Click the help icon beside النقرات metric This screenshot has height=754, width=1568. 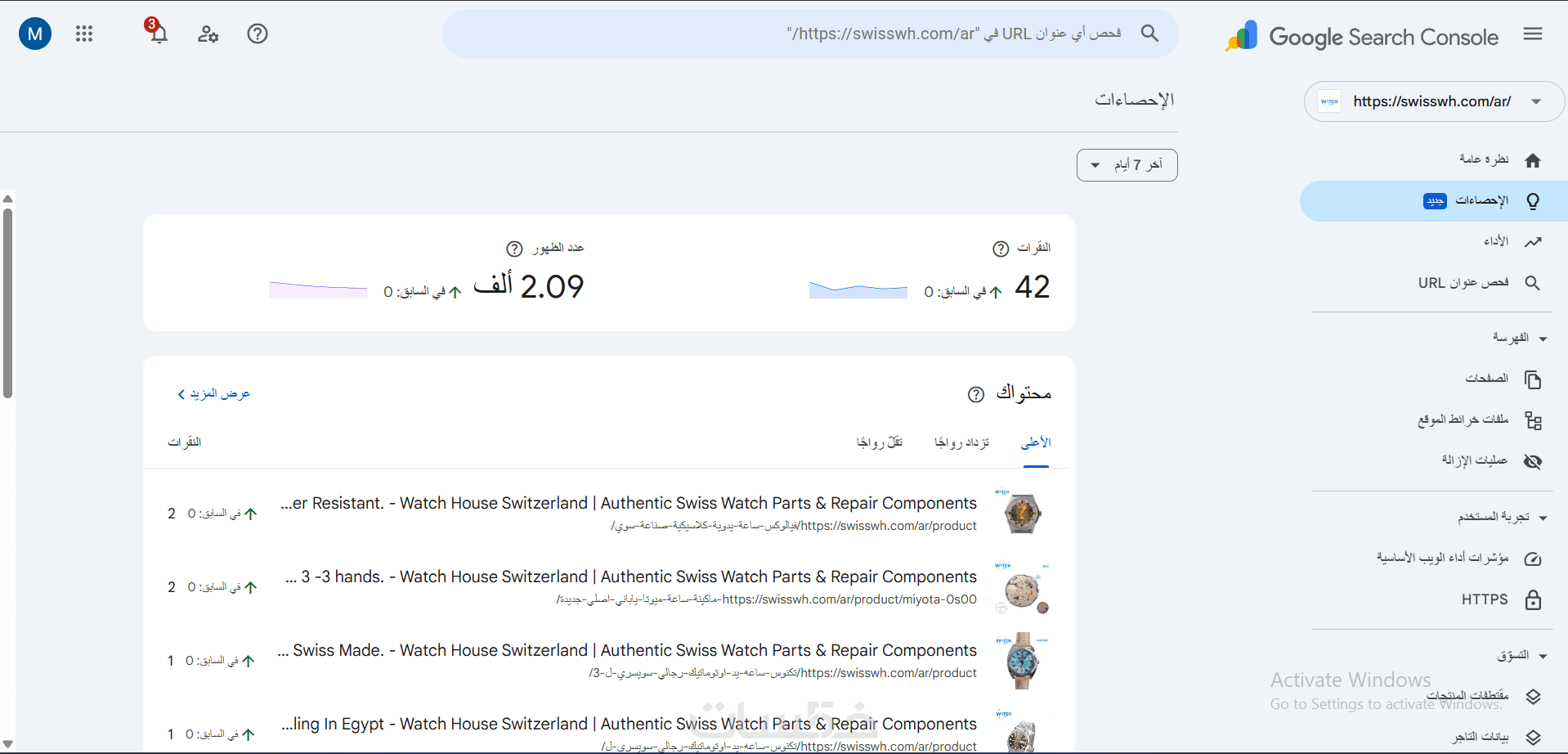[1001, 249]
